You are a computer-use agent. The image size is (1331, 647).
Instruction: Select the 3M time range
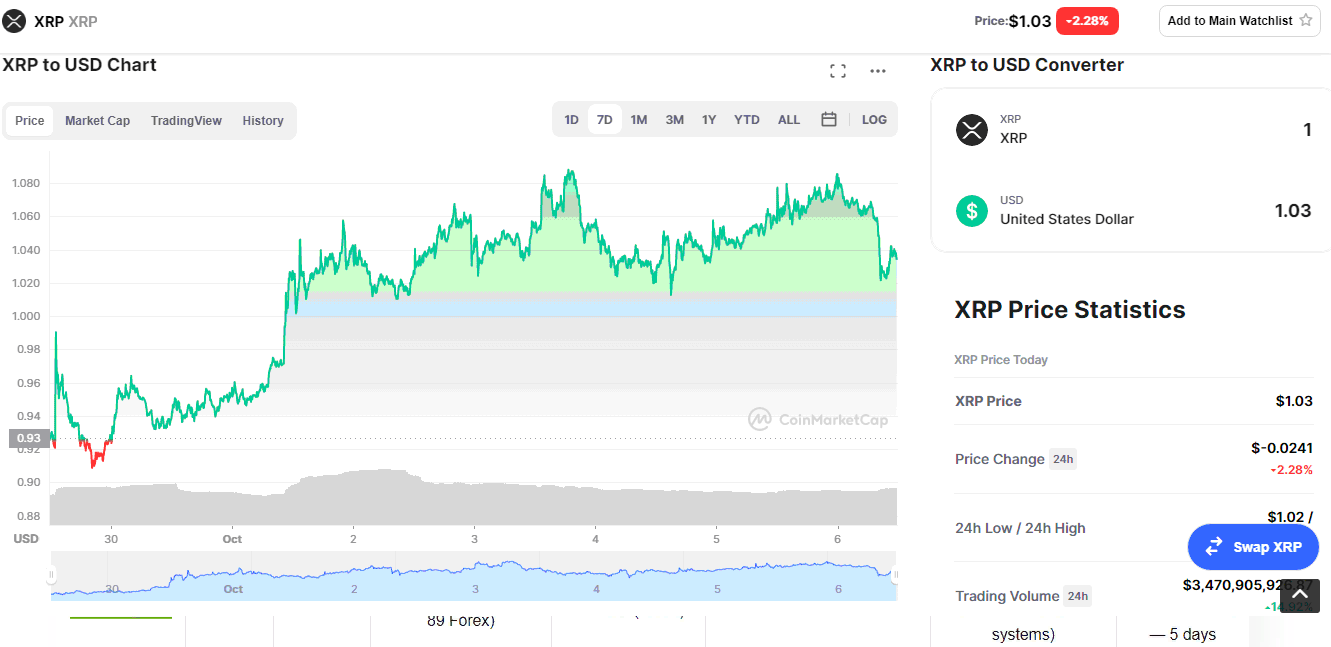tap(675, 120)
